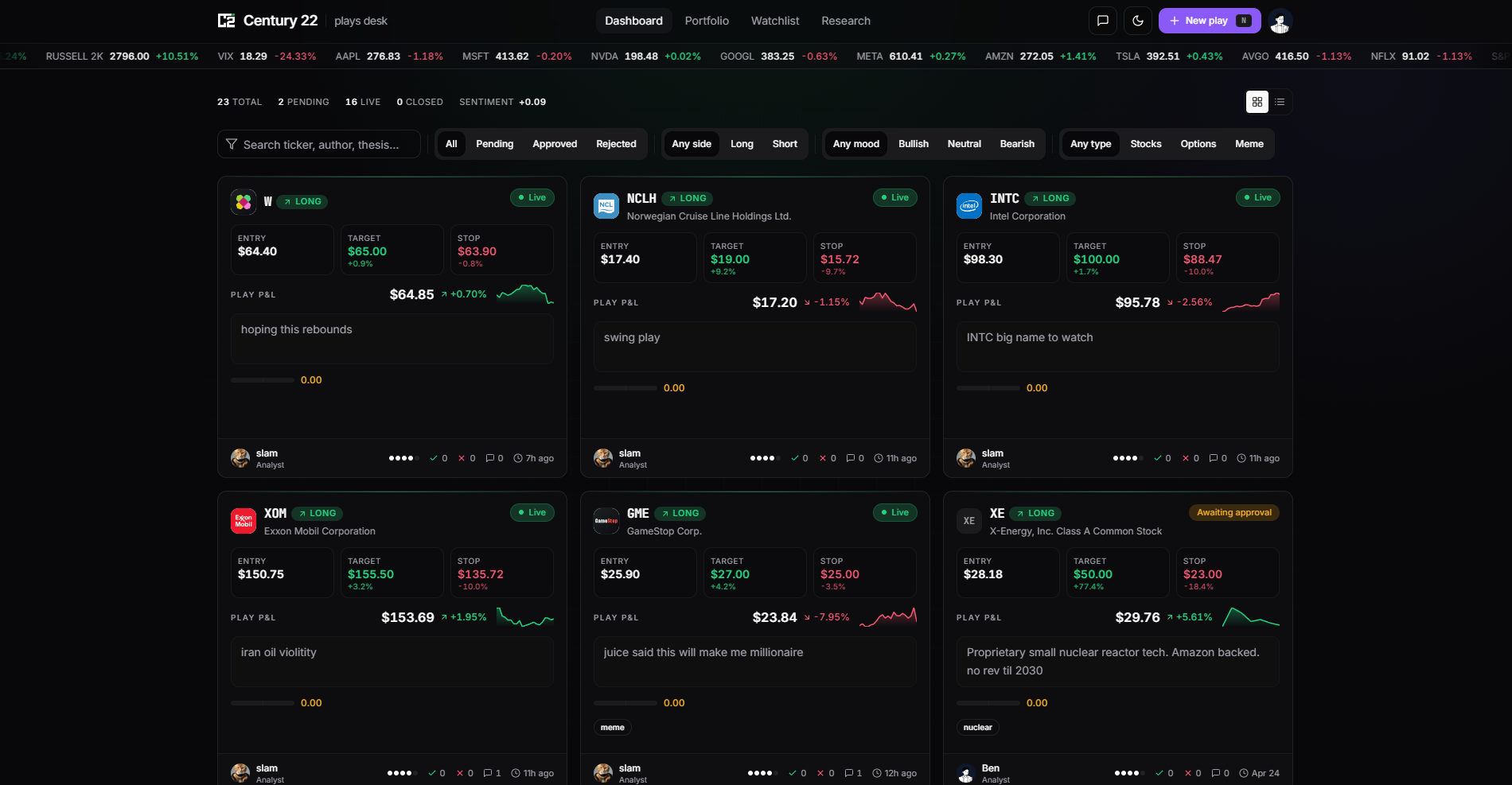Approve checkmark on the XE play
The width and height of the screenshot is (1512, 785).
click(1159, 773)
